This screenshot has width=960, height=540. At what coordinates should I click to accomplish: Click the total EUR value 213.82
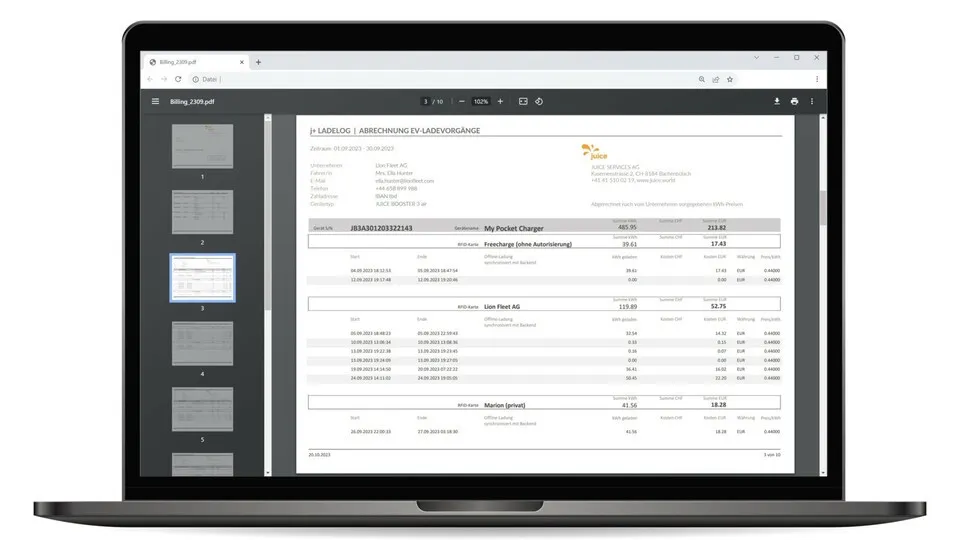[716, 228]
